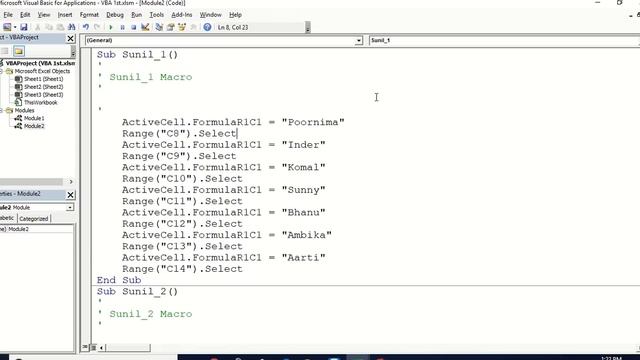
Task: Click the ' Sunil_1 Macro comment line
Action: pos(144,77)
